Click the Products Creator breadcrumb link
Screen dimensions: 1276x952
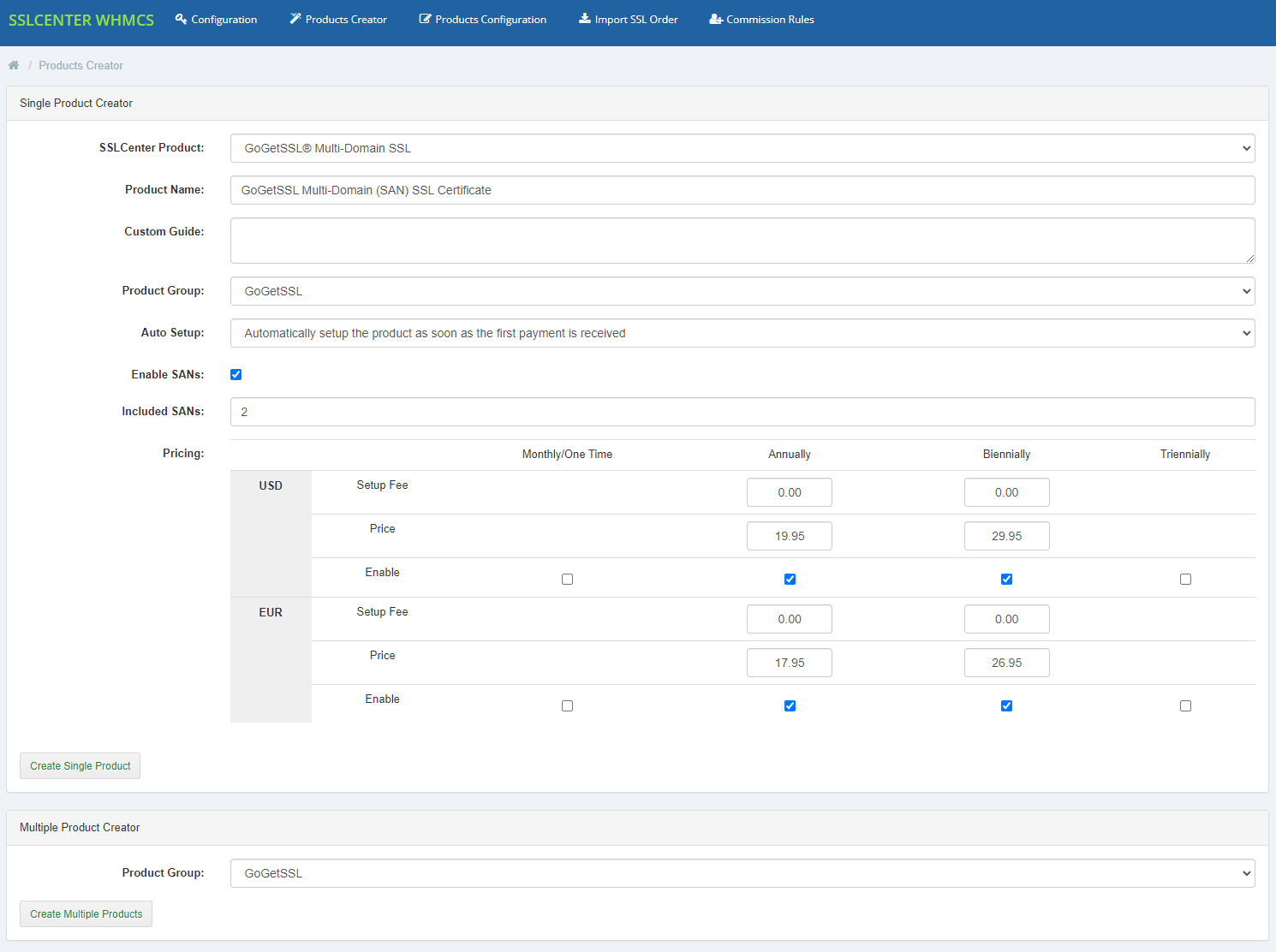80,65
